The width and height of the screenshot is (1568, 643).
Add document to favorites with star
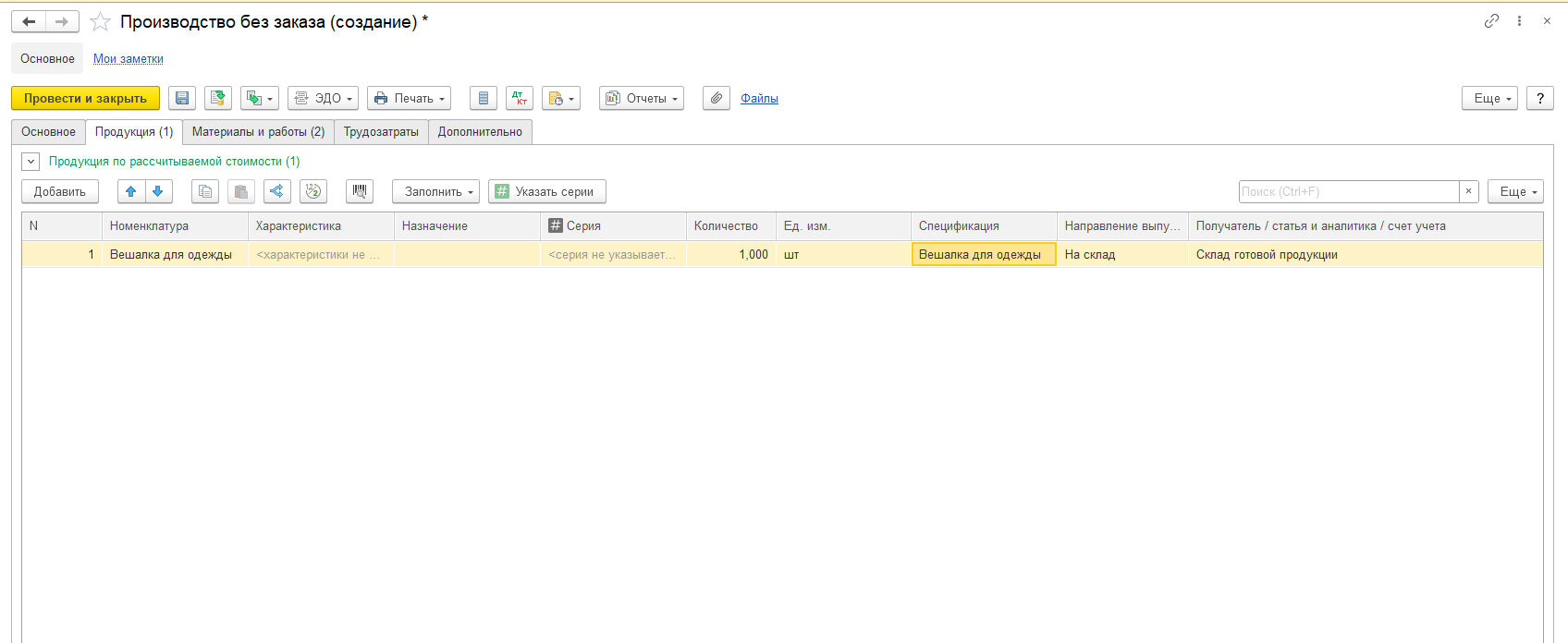(x=100, y=21)
